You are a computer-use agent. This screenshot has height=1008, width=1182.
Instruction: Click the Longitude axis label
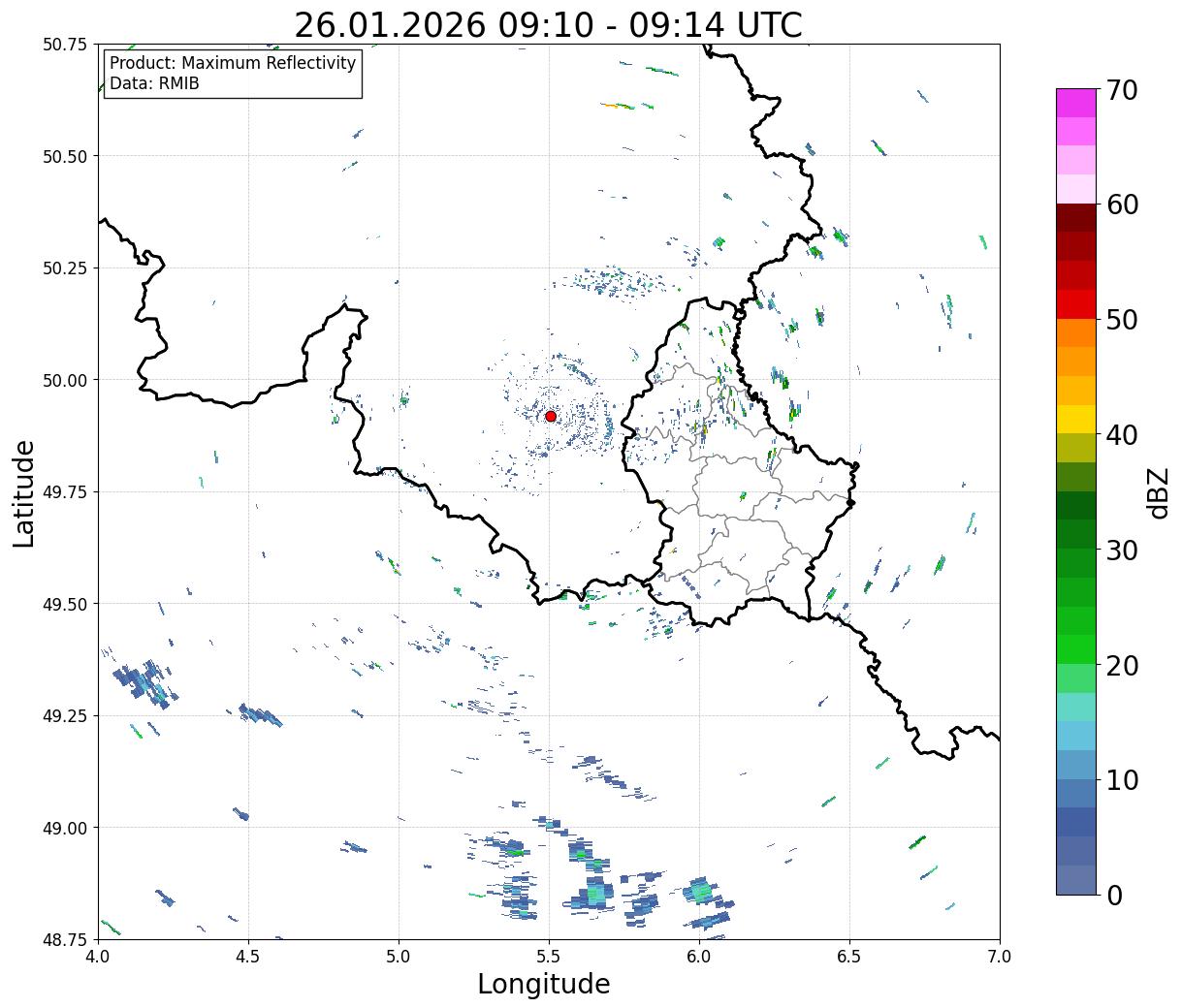(544, 984)
